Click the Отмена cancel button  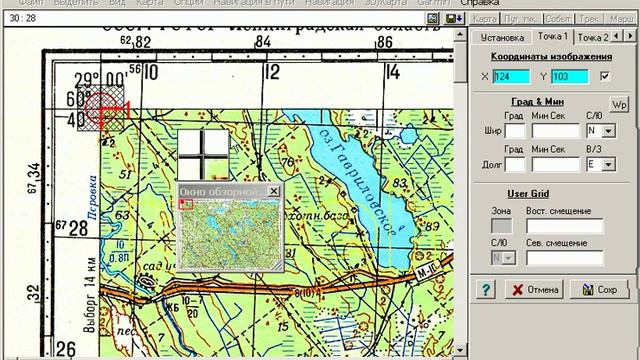pyautogui.click(x=534, y=290)
